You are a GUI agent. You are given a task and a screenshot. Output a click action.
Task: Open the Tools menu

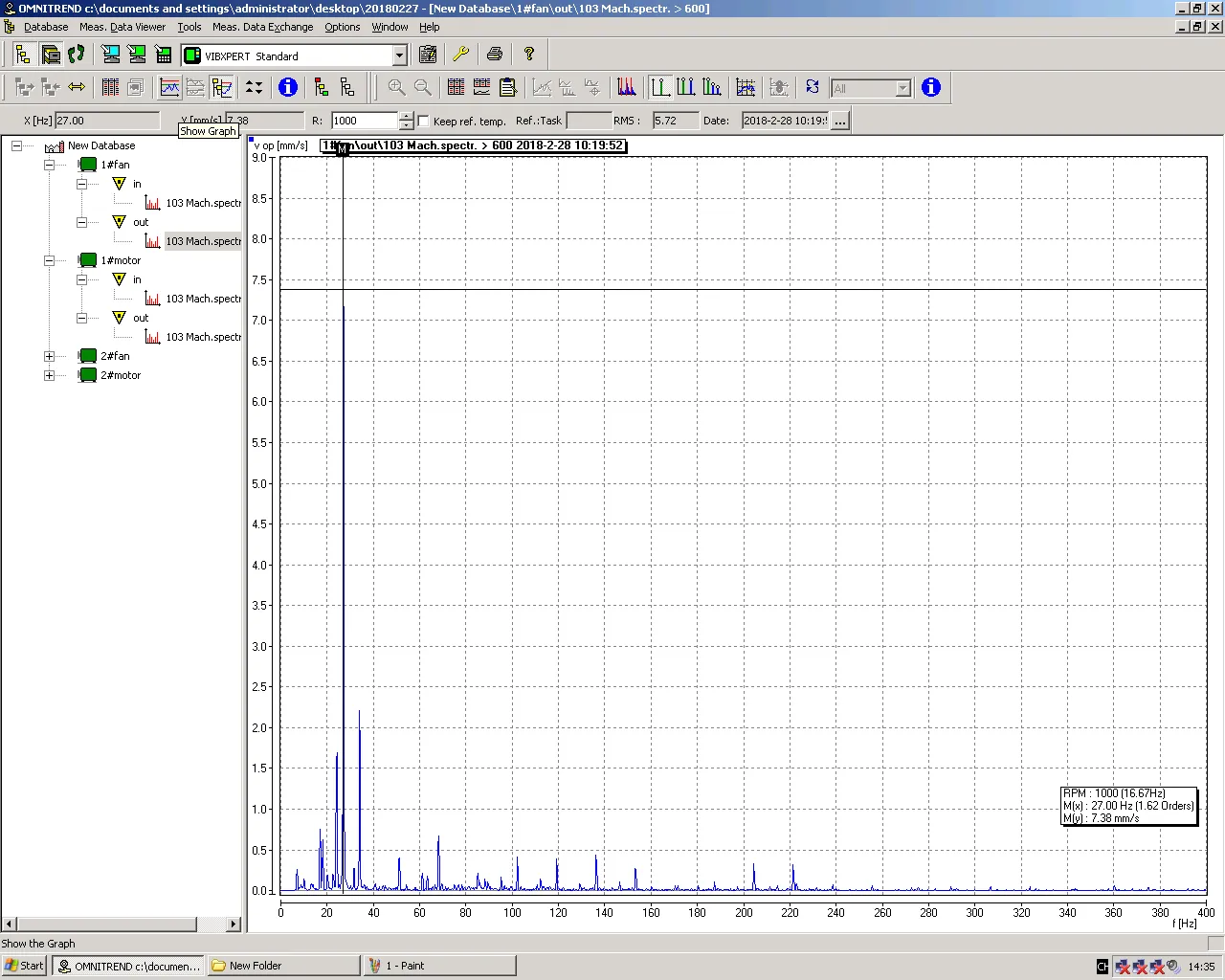pos(189,27)
